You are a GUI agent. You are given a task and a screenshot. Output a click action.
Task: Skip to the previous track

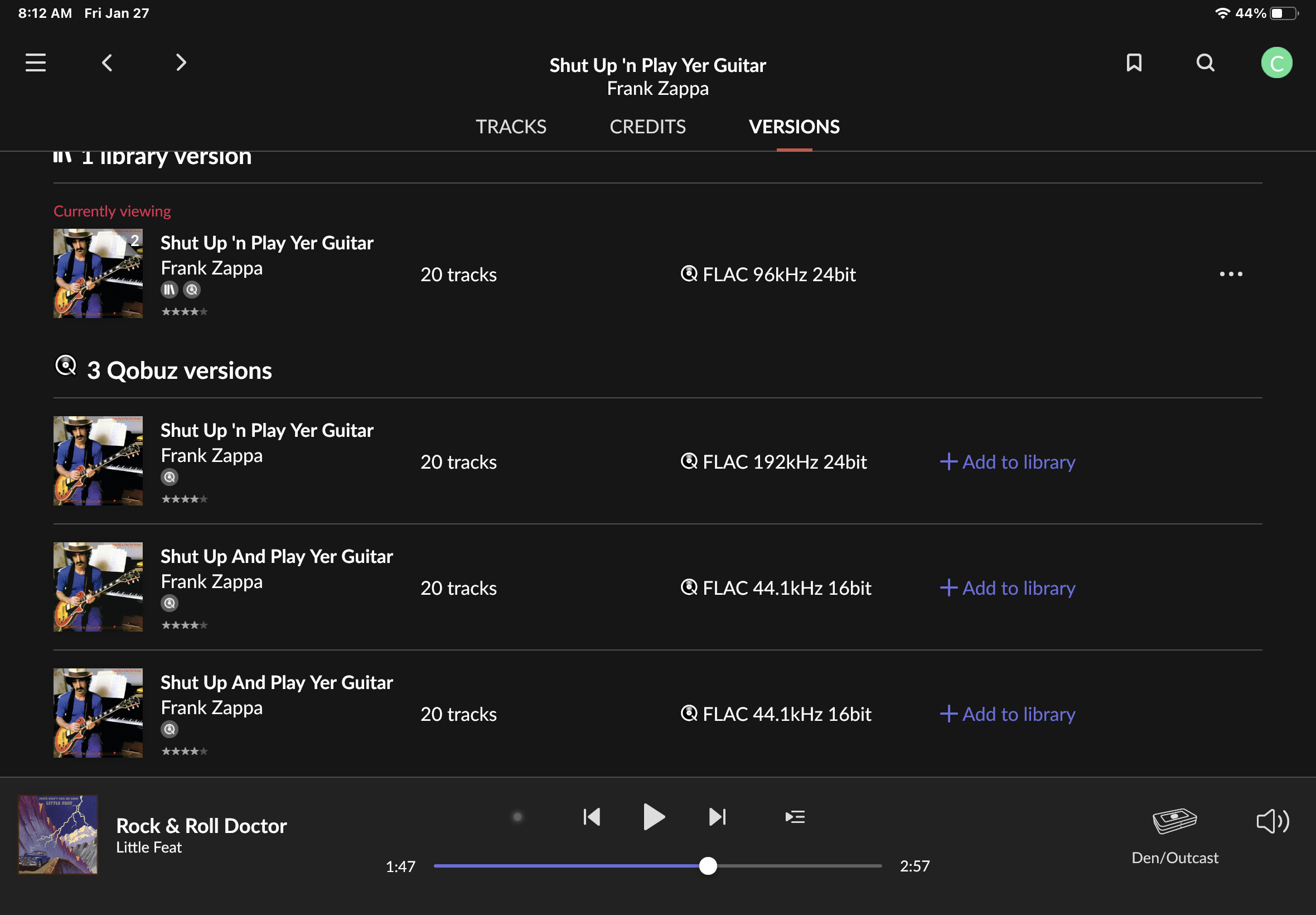(x=591, y=817)
